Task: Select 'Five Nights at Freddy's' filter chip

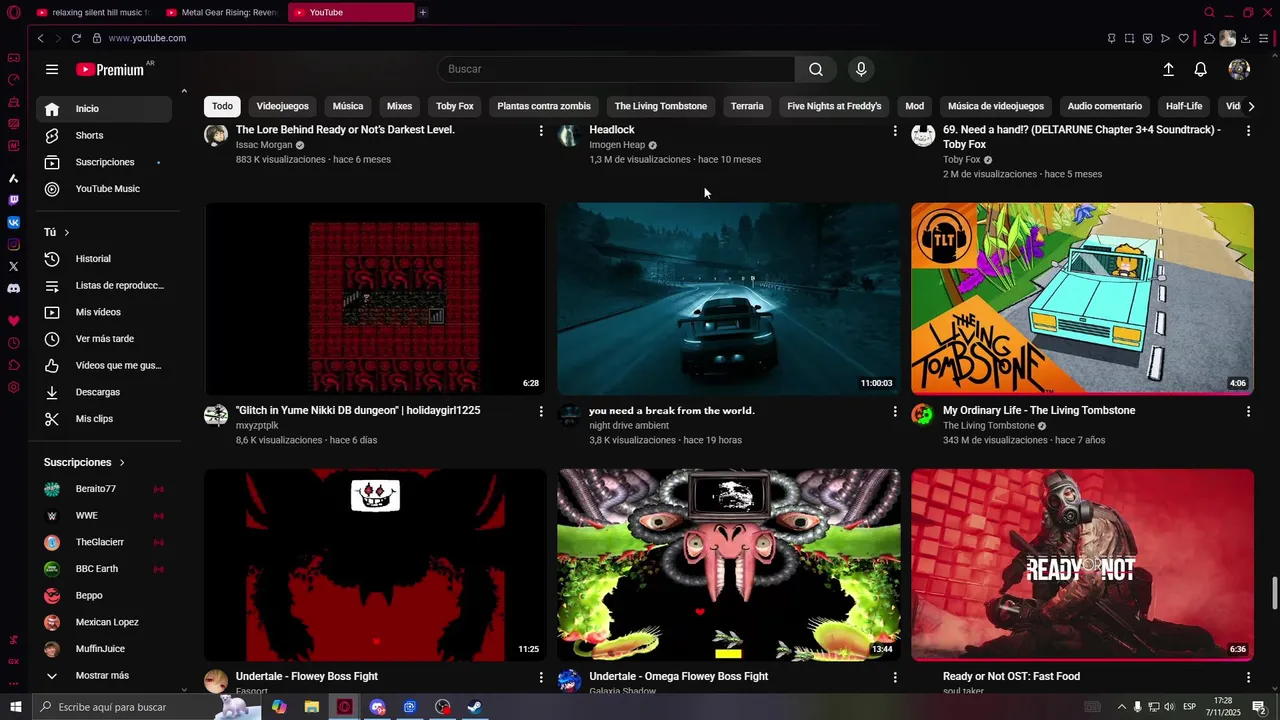Action: coord(834,106)
